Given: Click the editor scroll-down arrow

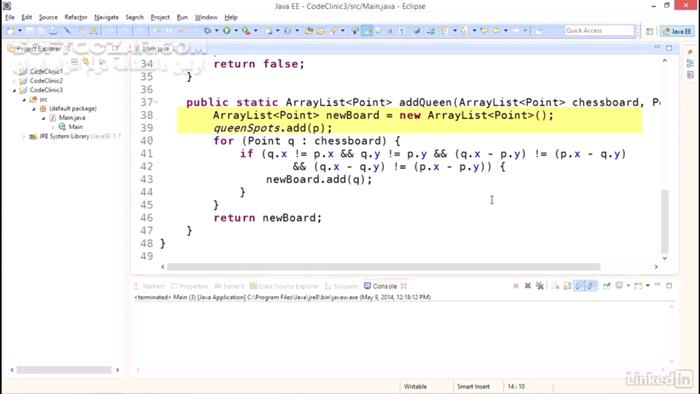Looking at the screenshot, I should point(665,258).
